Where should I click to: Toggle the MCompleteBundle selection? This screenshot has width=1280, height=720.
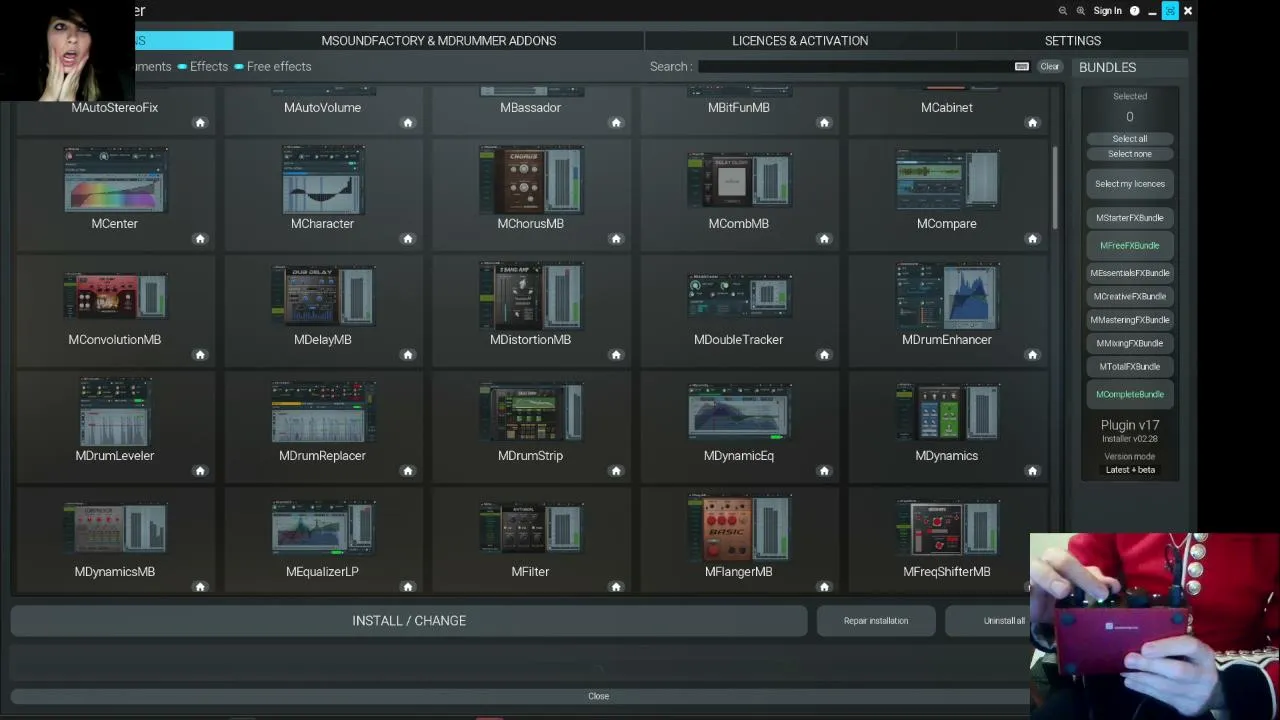coord(1130,395)
